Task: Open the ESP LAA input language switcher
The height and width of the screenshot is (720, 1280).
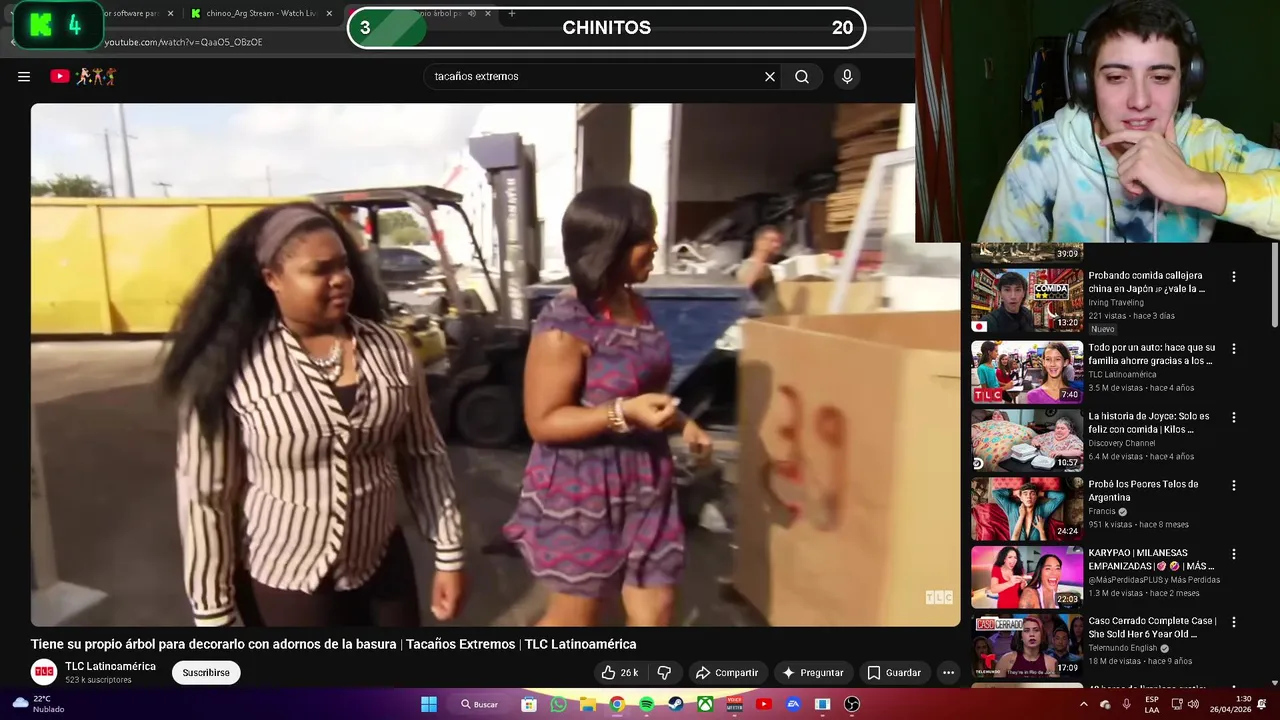Action: click(x=1151, y=704)
